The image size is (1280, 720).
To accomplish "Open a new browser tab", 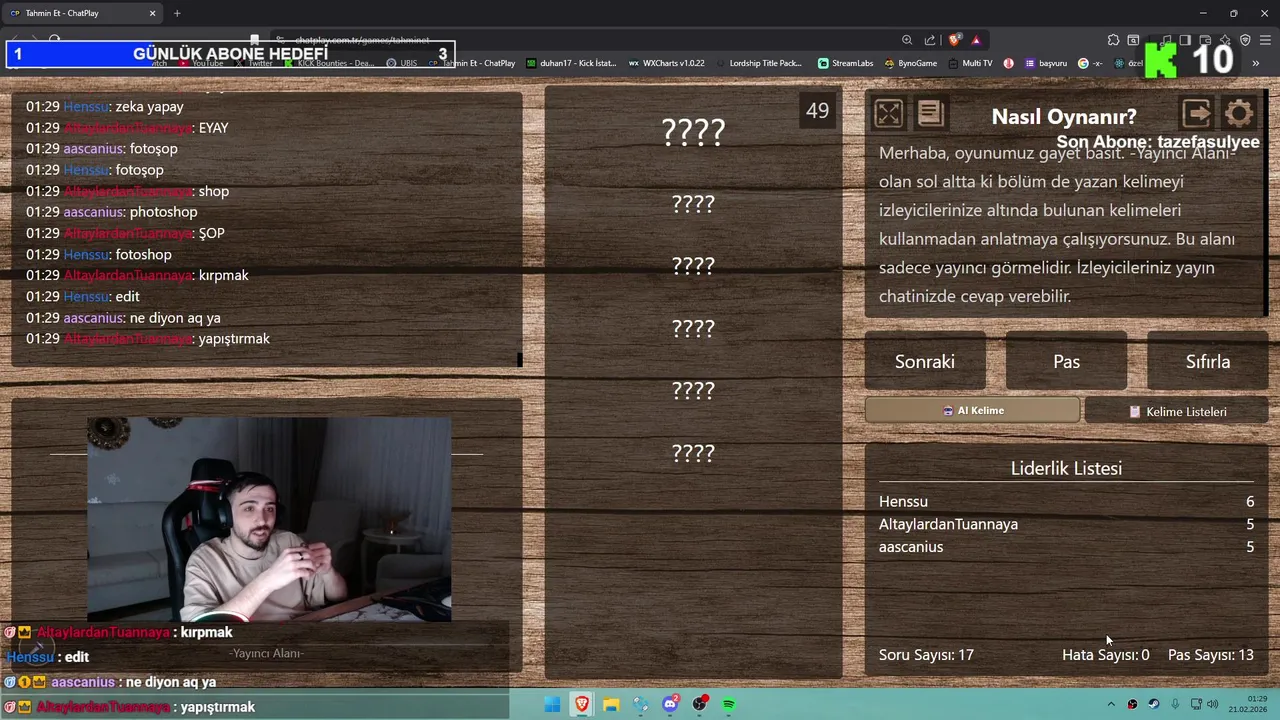I will [x=177, y=13].
